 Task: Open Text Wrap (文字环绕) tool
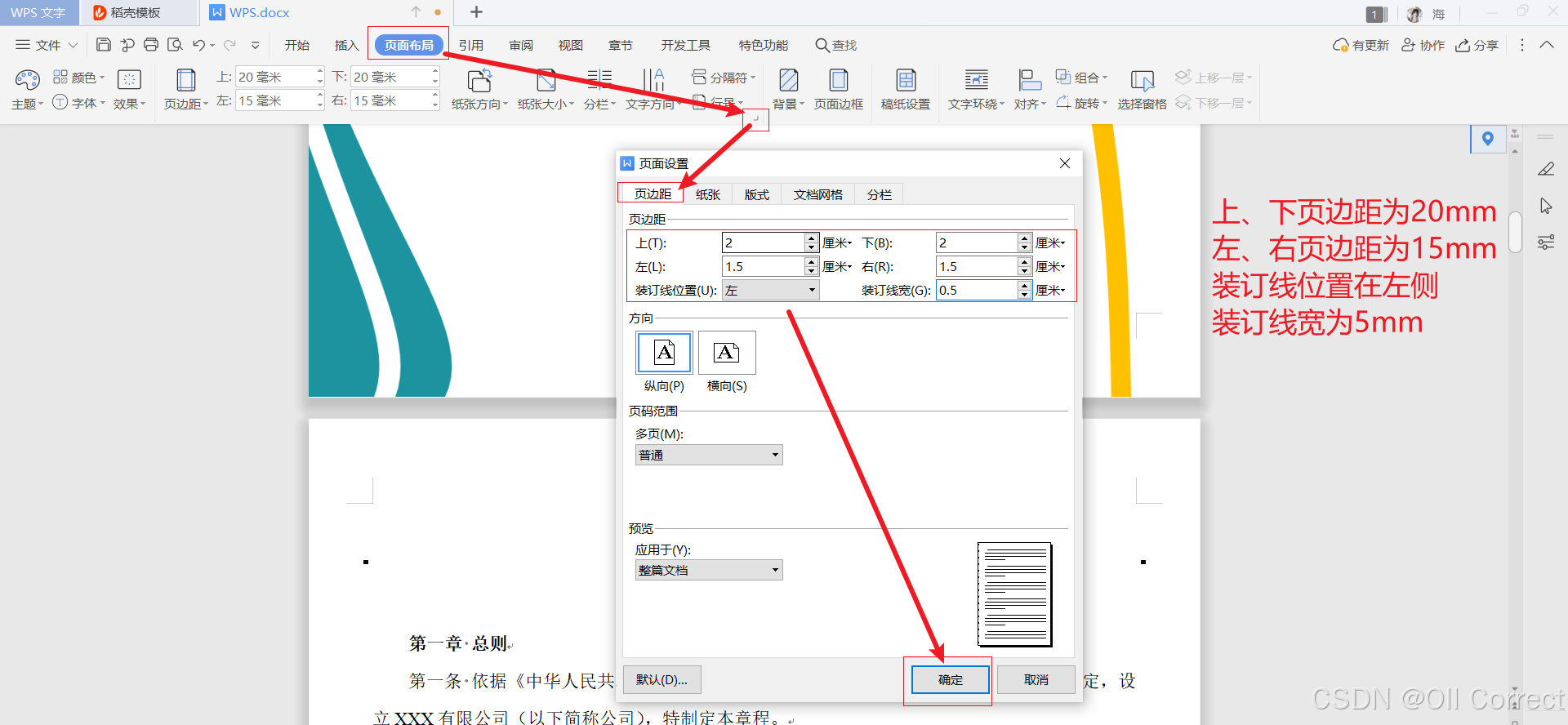coord(976,89)
